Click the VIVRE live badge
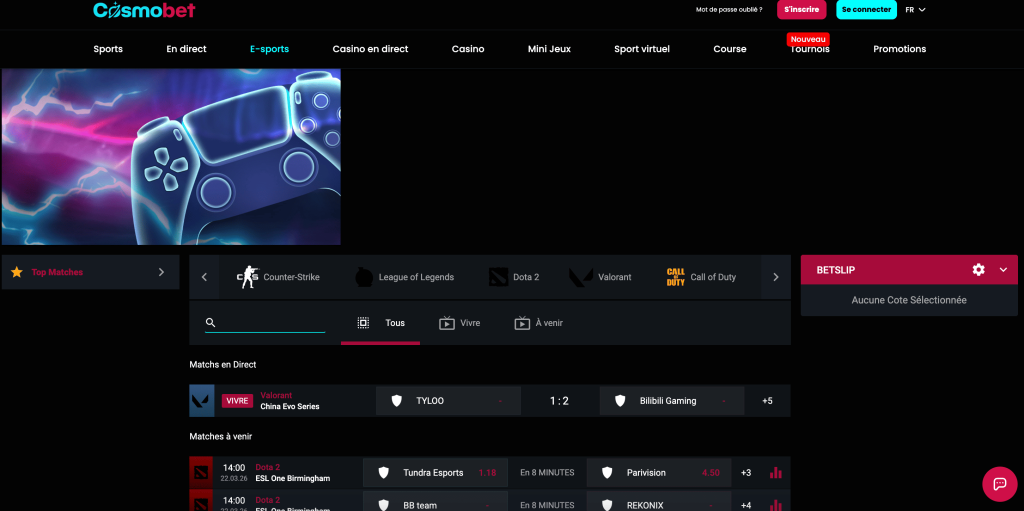Screen dimensions: 1024x511 point(237,401)
